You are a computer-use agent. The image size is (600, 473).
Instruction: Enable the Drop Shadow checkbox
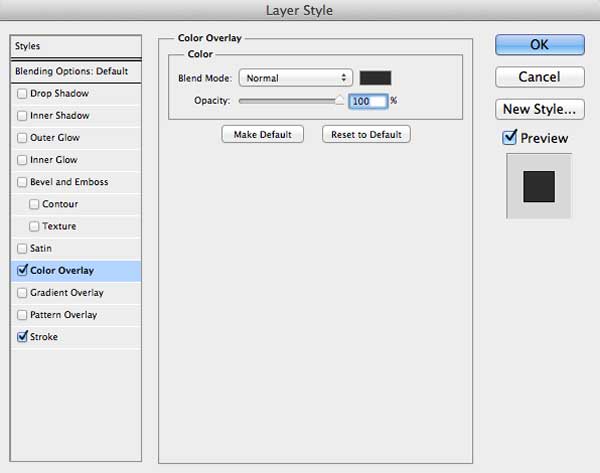pyautogui.click(x=22, y=94)
